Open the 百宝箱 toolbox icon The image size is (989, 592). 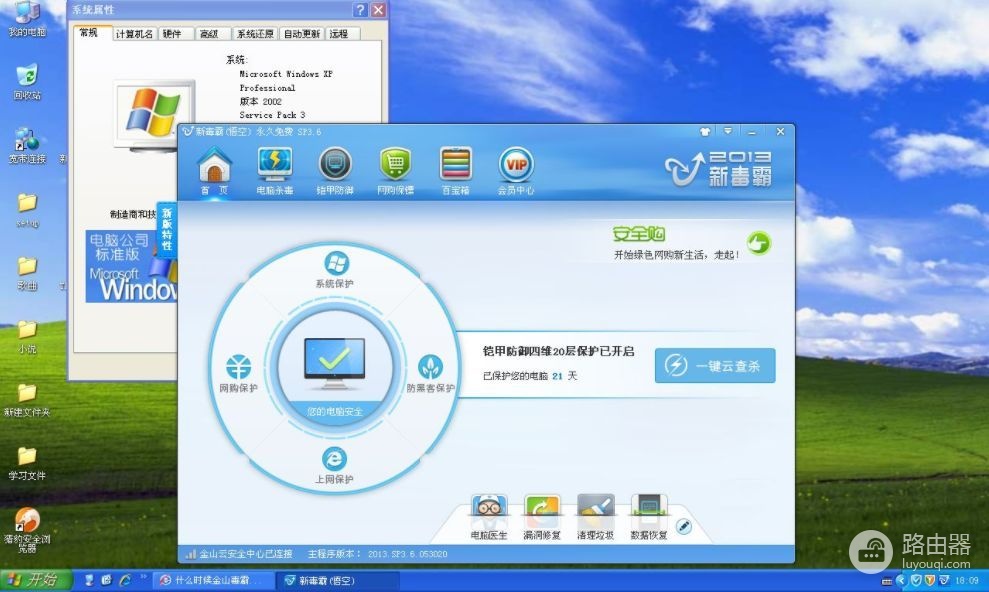click(455, 171)
